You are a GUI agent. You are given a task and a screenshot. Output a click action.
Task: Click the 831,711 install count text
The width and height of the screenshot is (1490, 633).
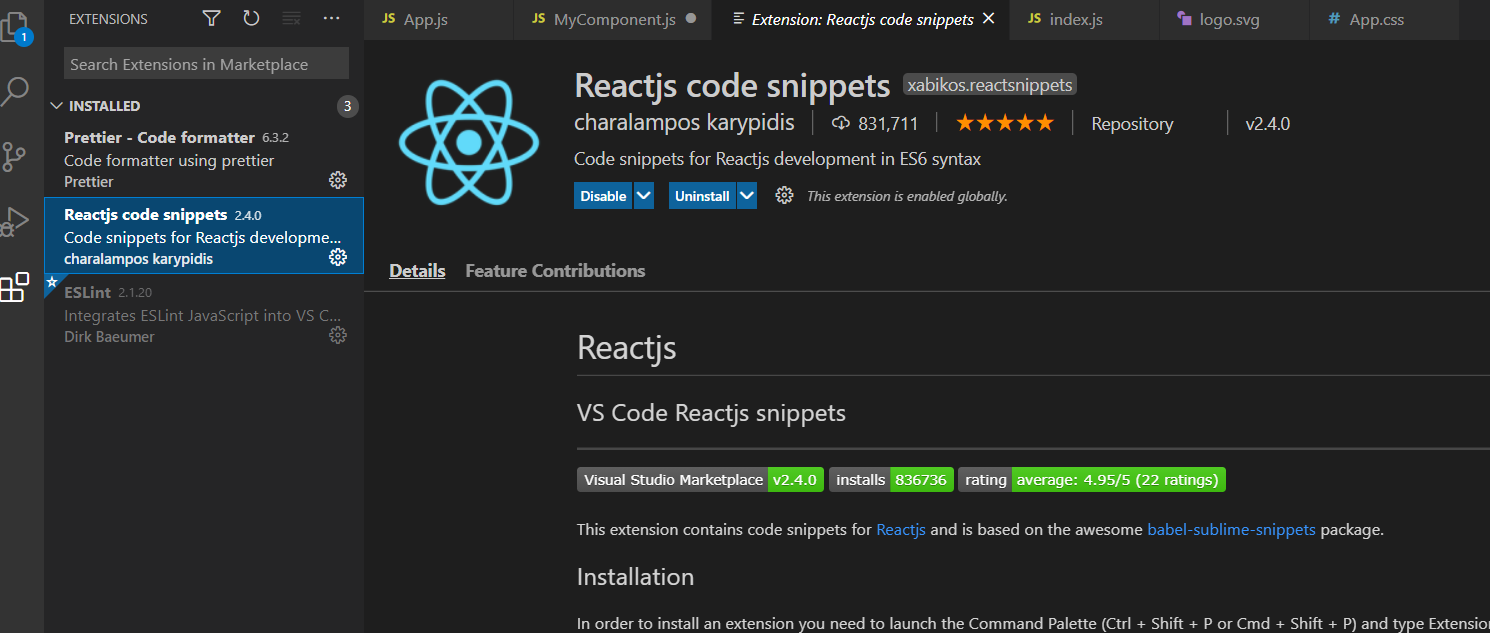[x=888, y=124]
